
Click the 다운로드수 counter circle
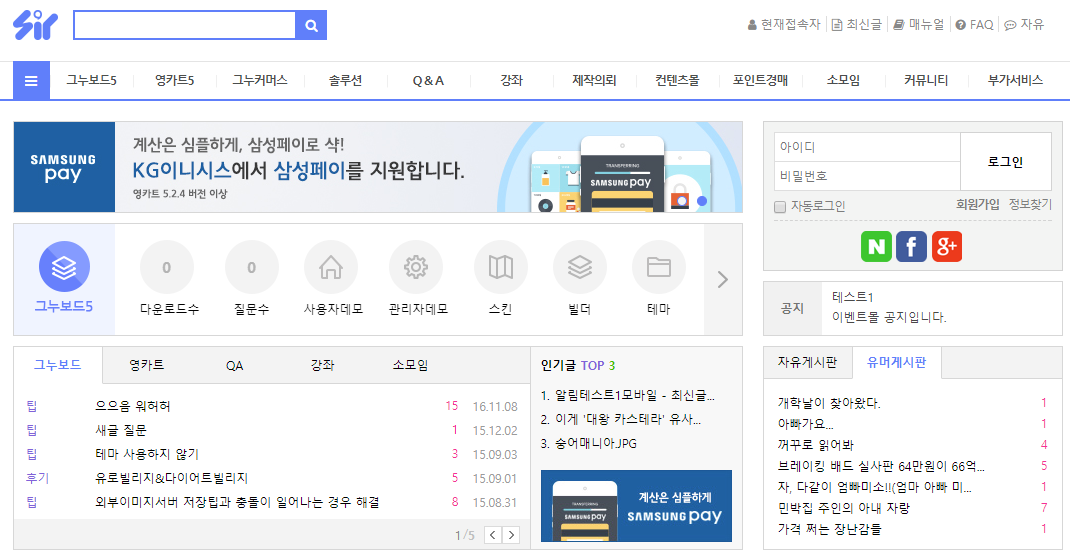pos(167,268)
